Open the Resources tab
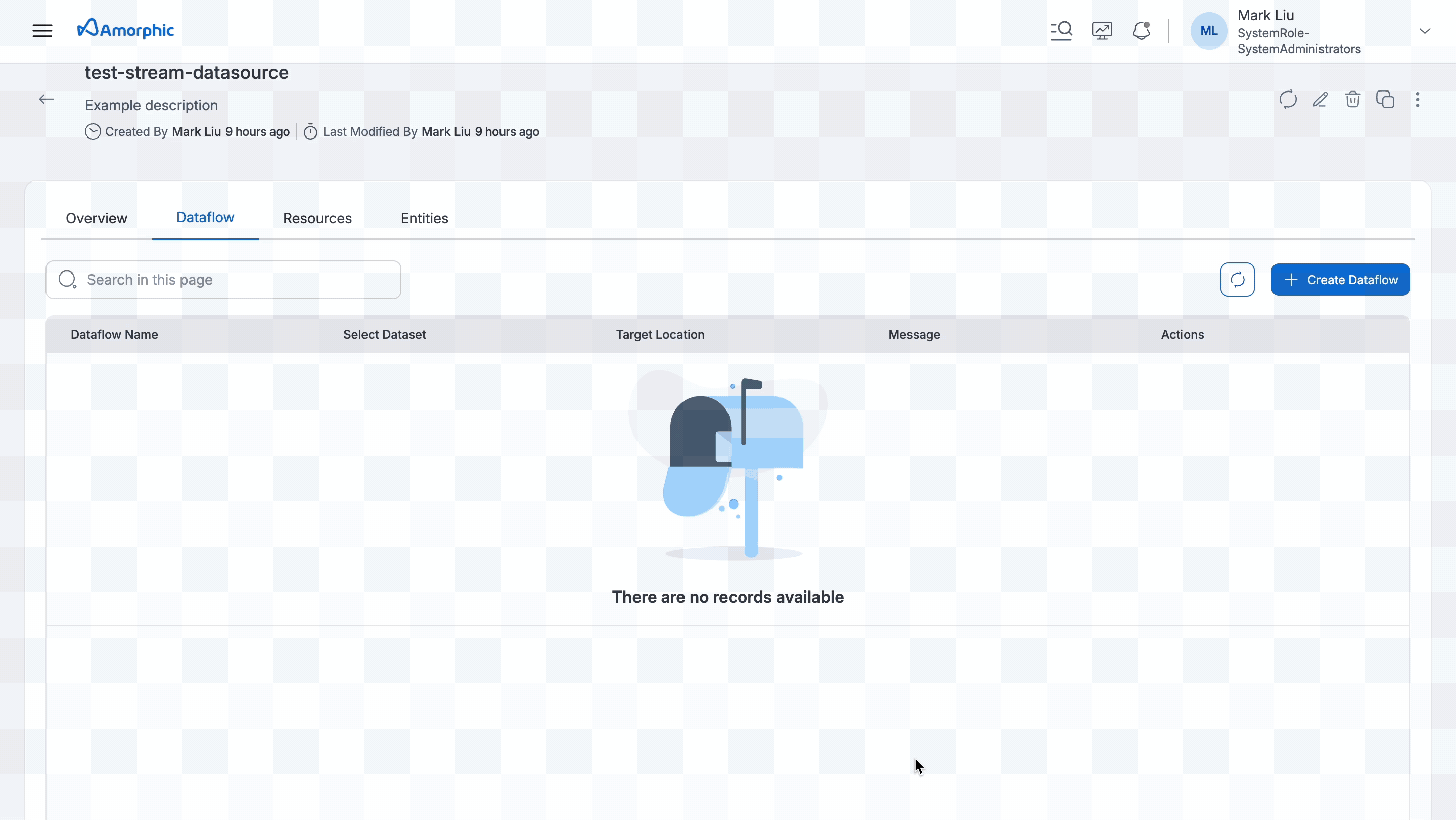 pos(316,219)
